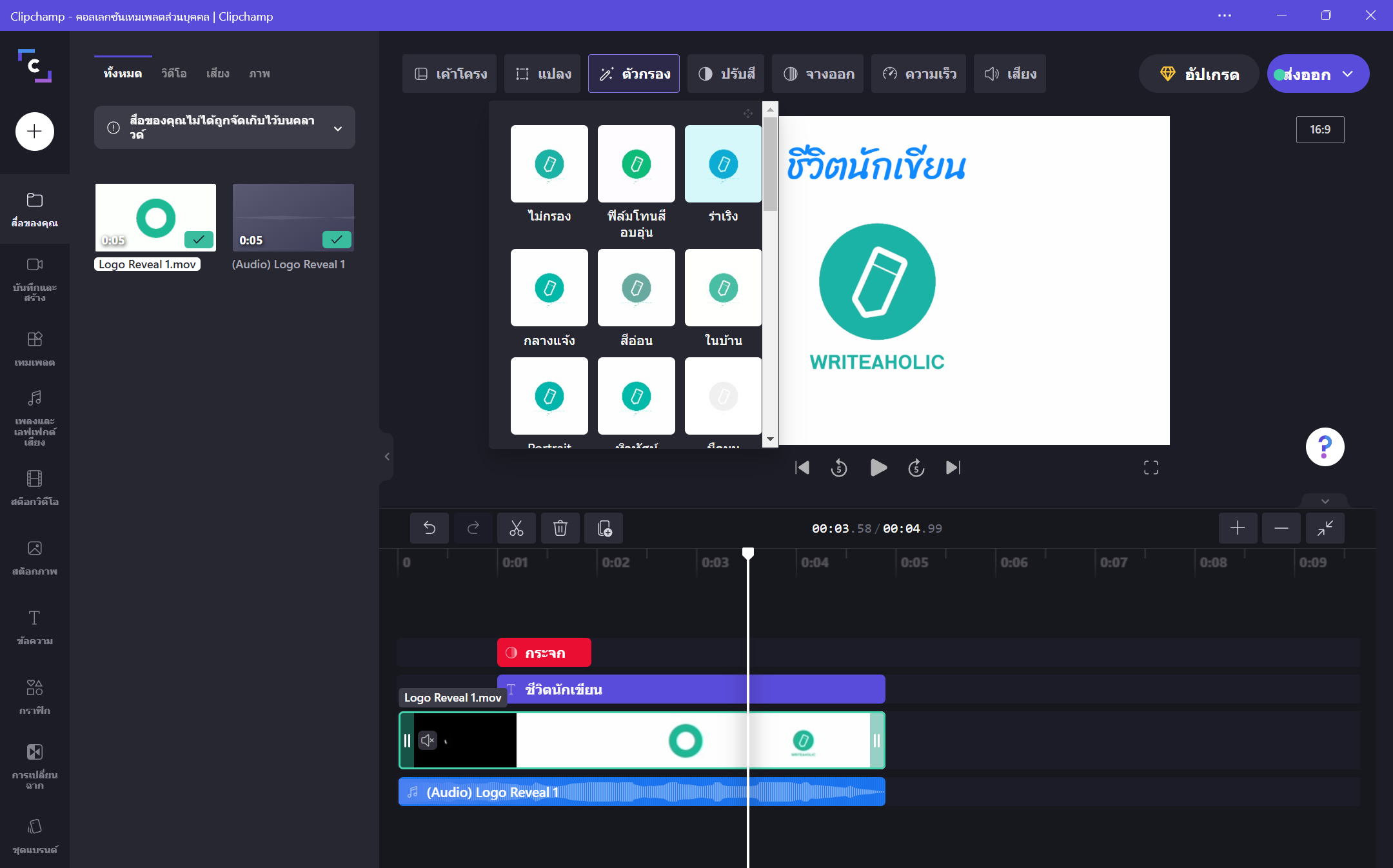The width and height of the screenshot is (1393, 868).
Task: Click the scissors split tool
Action: pyautogui.click(x=516, y=528)
